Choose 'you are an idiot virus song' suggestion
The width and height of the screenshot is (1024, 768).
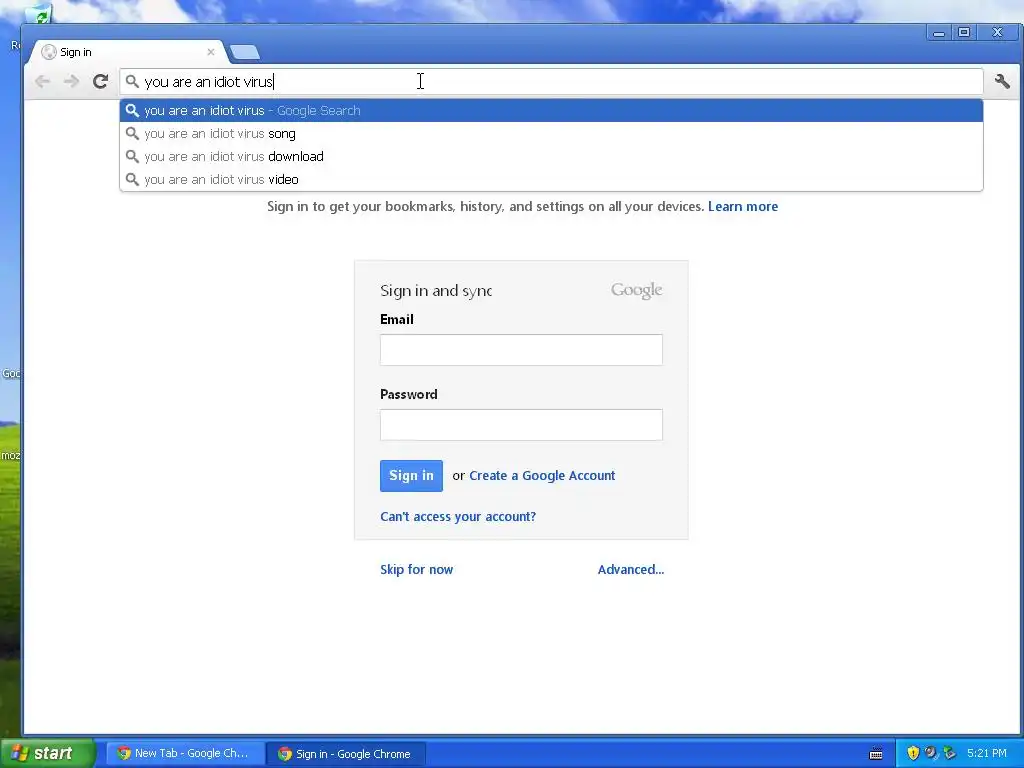(551, 133)
